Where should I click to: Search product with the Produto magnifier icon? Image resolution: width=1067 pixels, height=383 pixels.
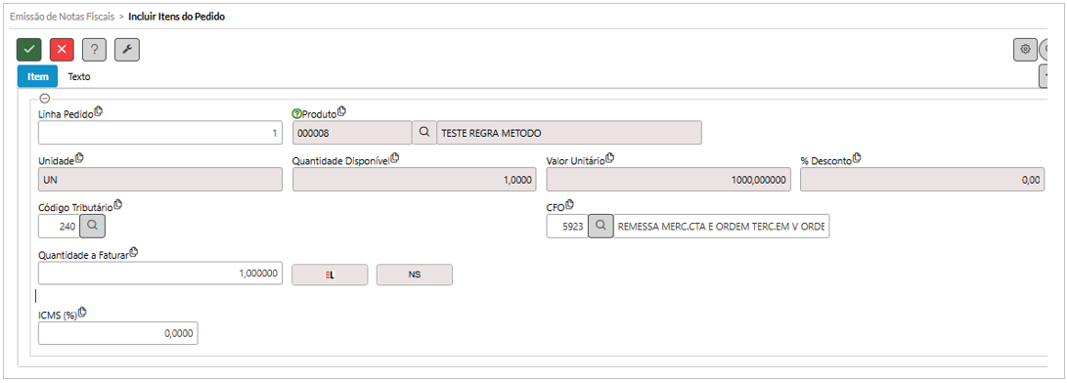(x=424, y=133)
